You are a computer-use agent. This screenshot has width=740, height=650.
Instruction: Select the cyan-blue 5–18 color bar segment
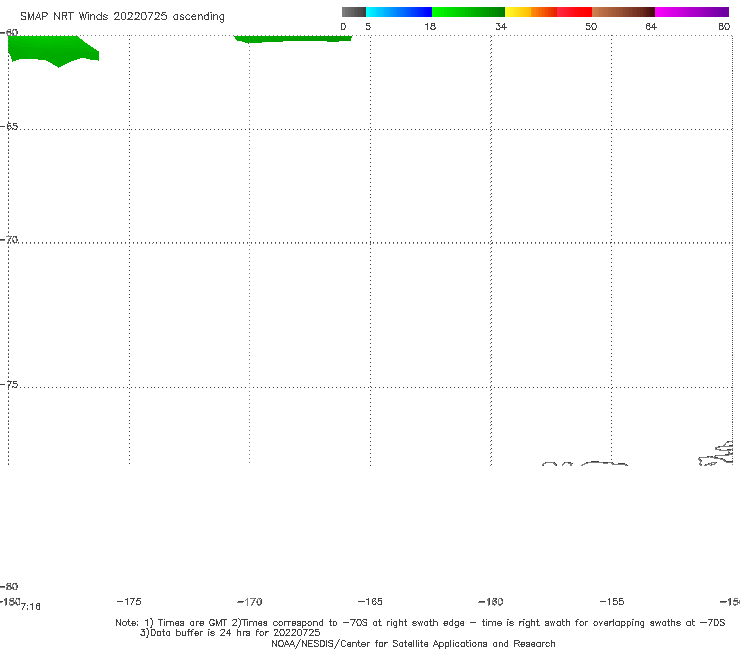click(x=399, y=12)
